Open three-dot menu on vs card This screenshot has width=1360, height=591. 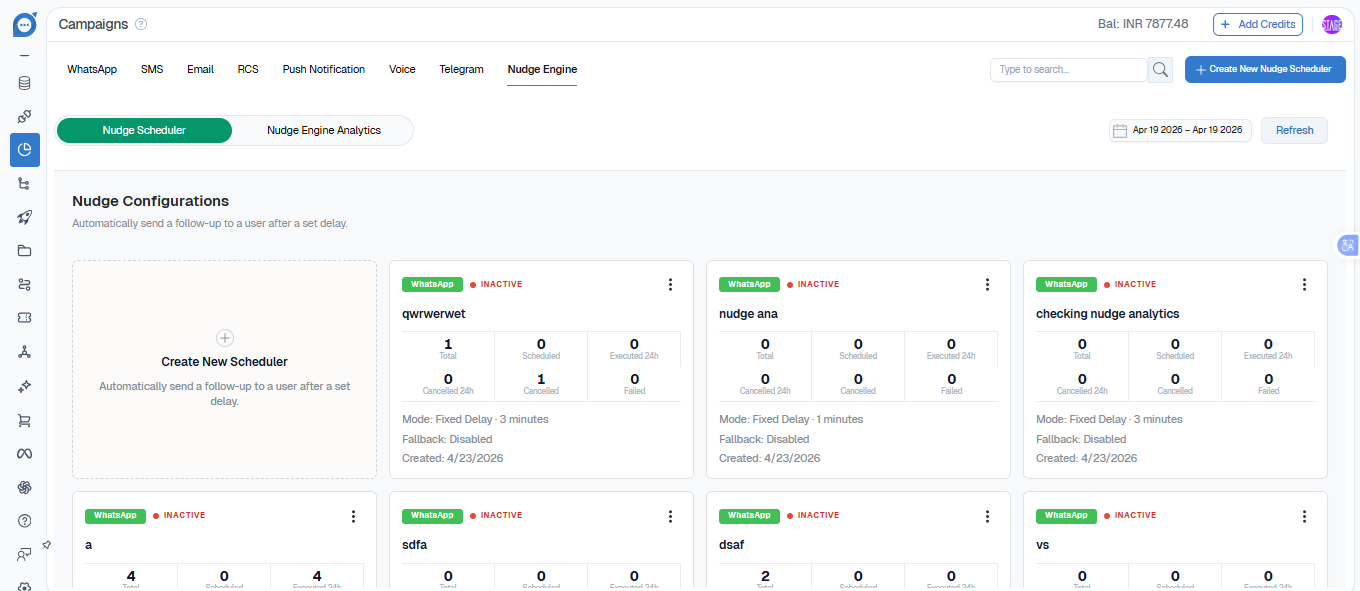coord(1304,516)
